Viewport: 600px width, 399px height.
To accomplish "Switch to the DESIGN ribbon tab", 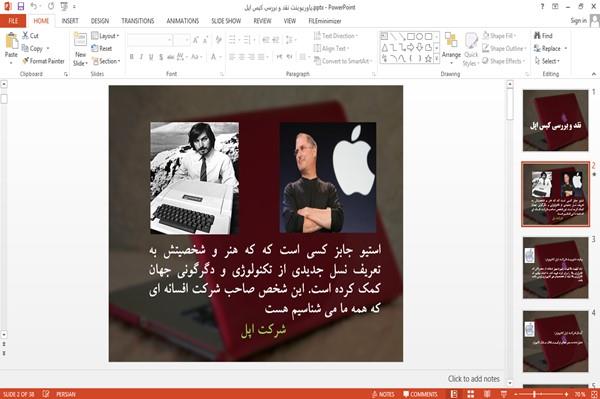I will coord(100,21).
